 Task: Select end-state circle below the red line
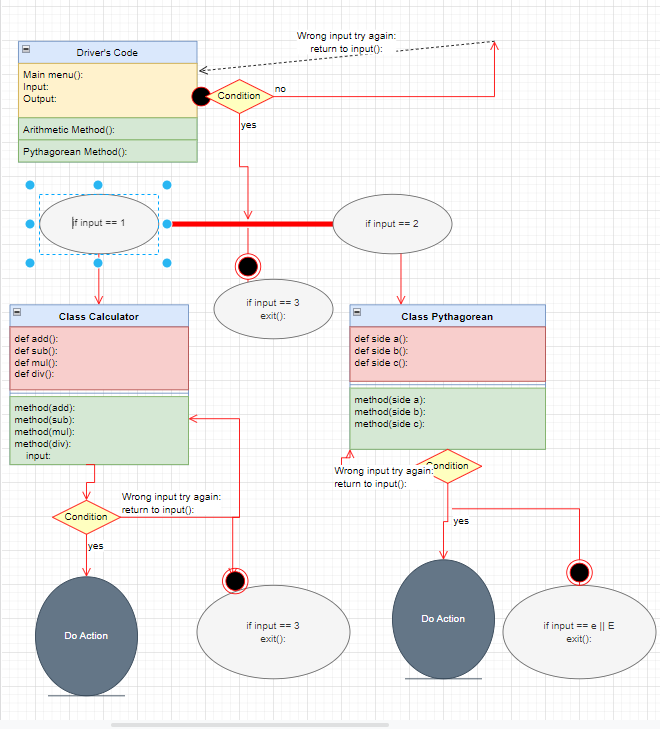[x=248, y=266]
